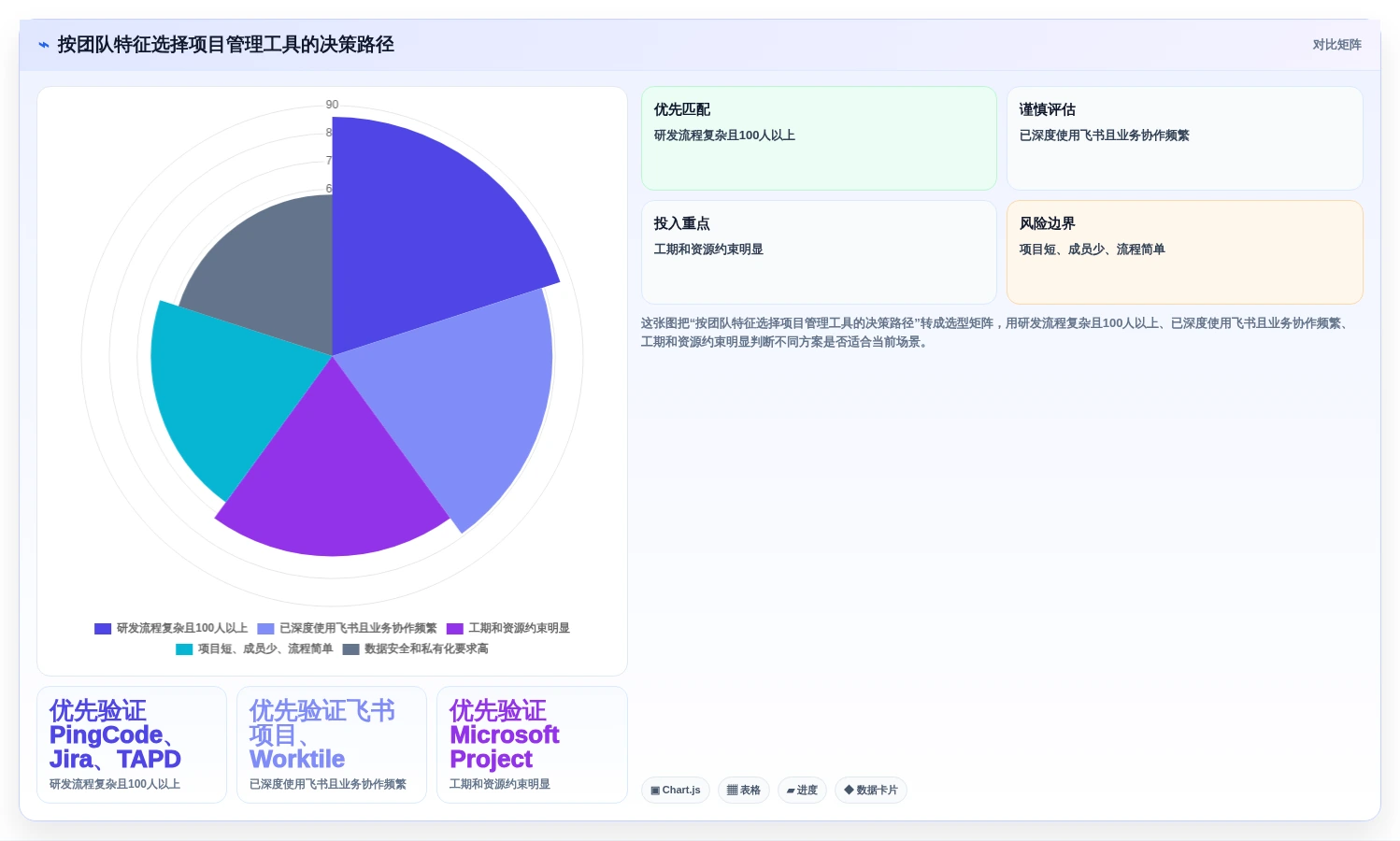Open the 优先验证 Microsoft Project card
Viewport: 1400px width, 841px height.
point(532,745)
